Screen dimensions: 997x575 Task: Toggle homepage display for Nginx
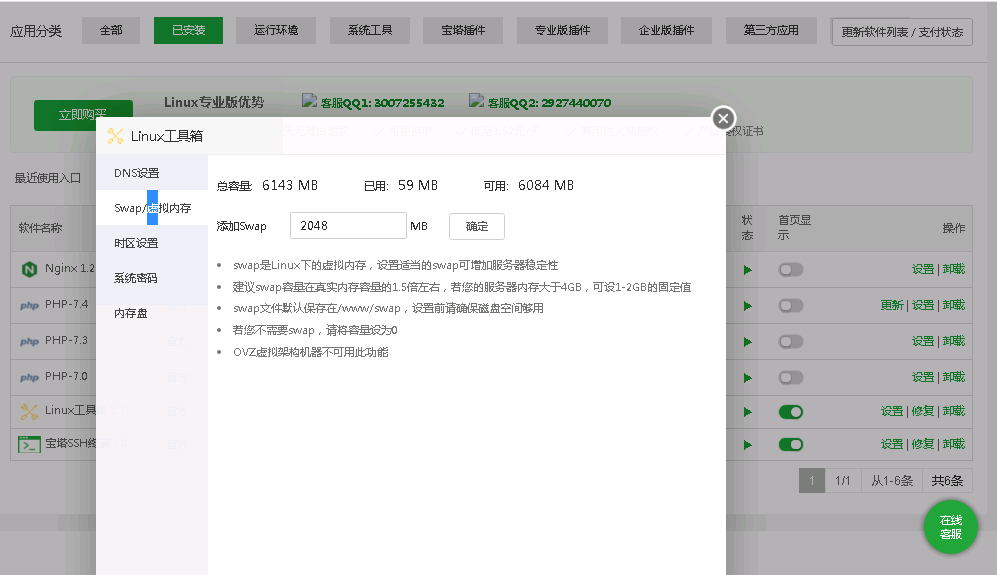point(791,270)
